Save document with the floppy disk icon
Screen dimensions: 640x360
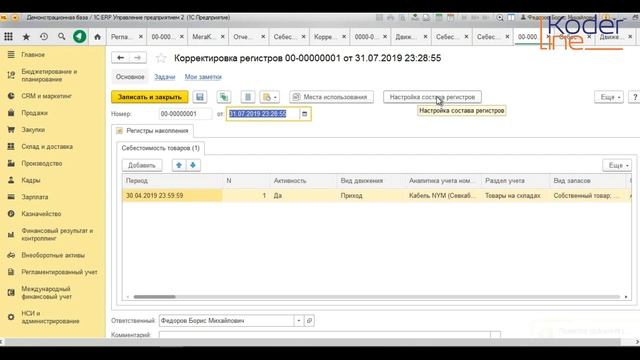(200, 97)
